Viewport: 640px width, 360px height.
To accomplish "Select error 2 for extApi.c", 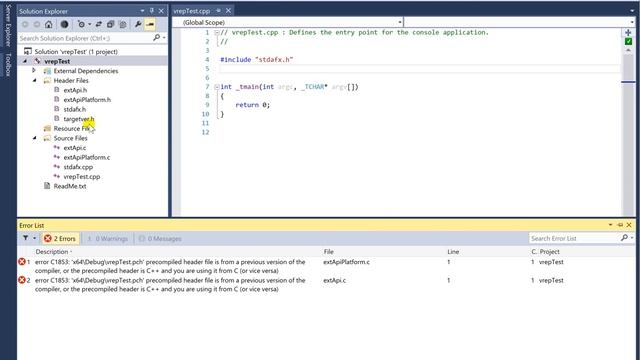I will pyautogui.click(x=326, y=284).
